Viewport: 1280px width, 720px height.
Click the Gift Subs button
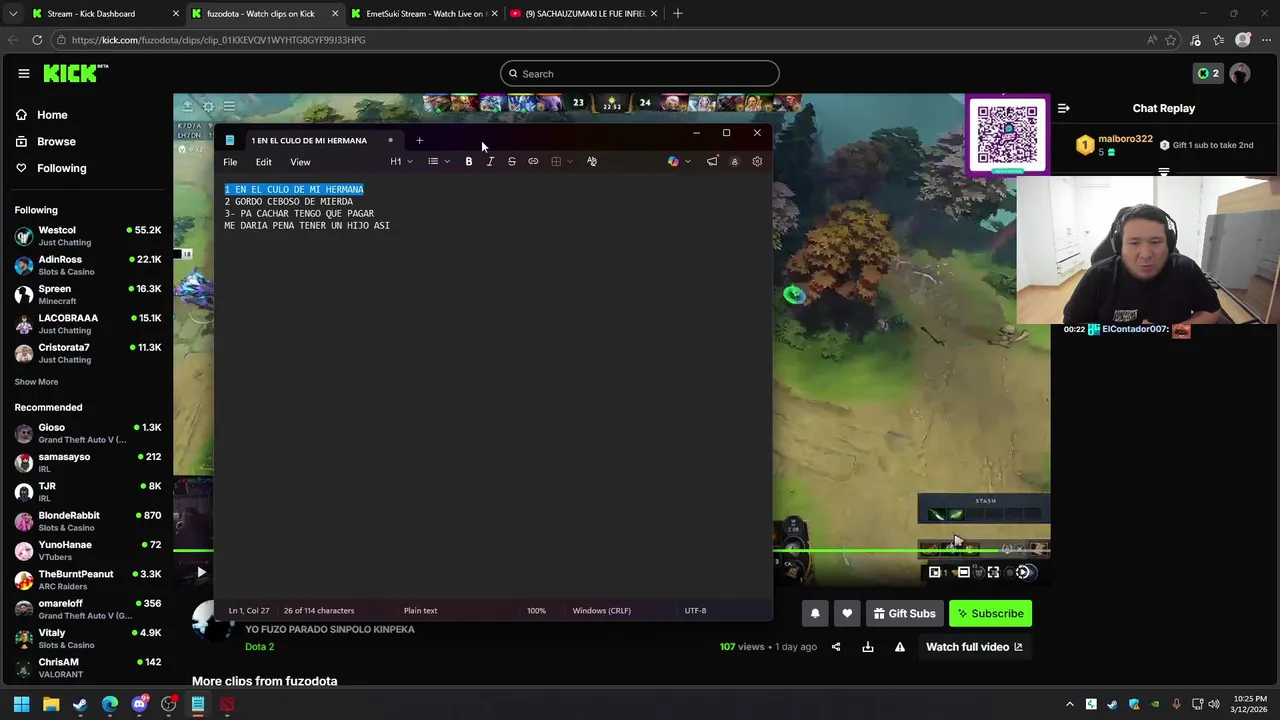pos(904,613)
